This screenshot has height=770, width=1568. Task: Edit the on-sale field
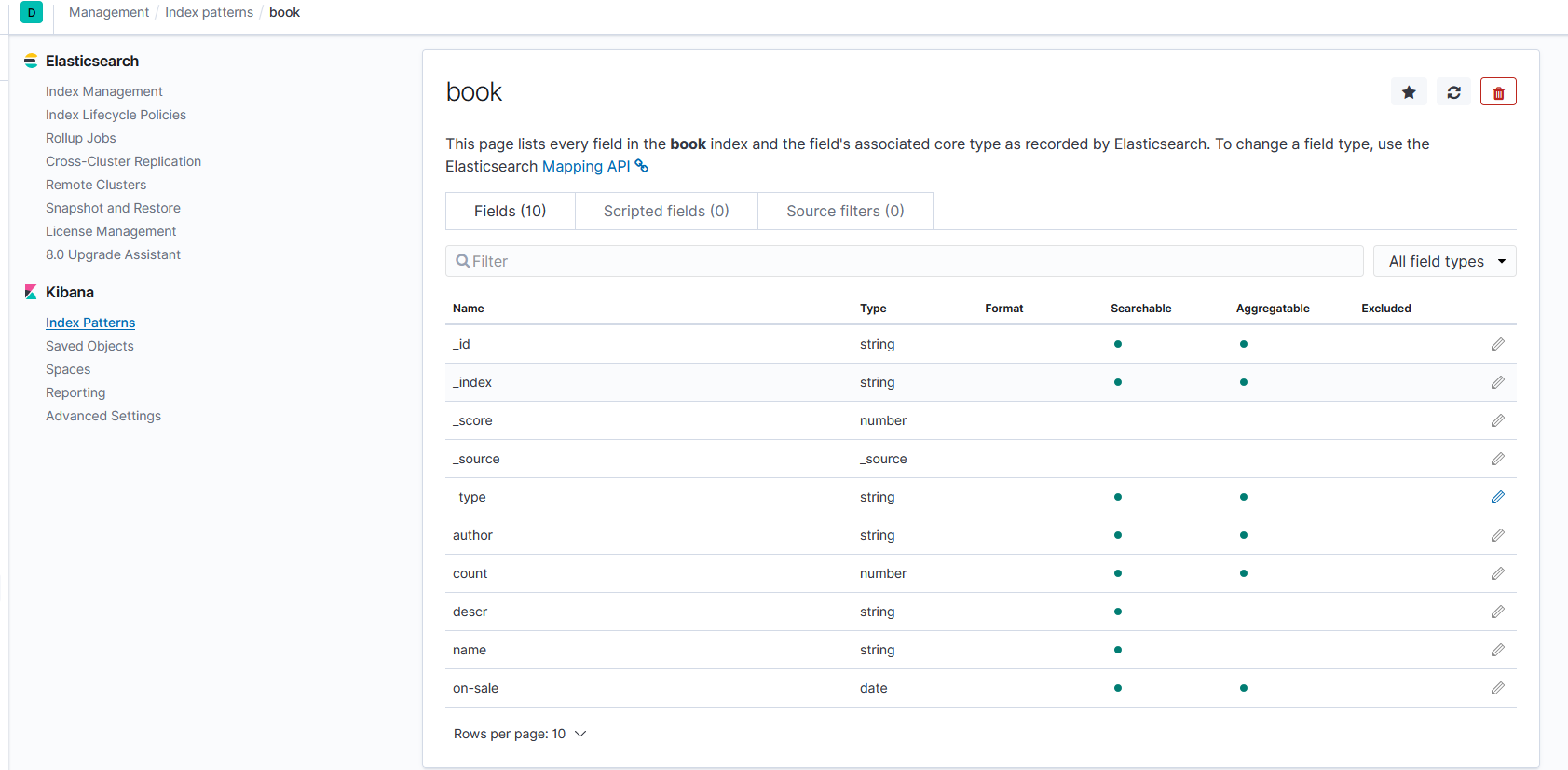pos(1497,688)
